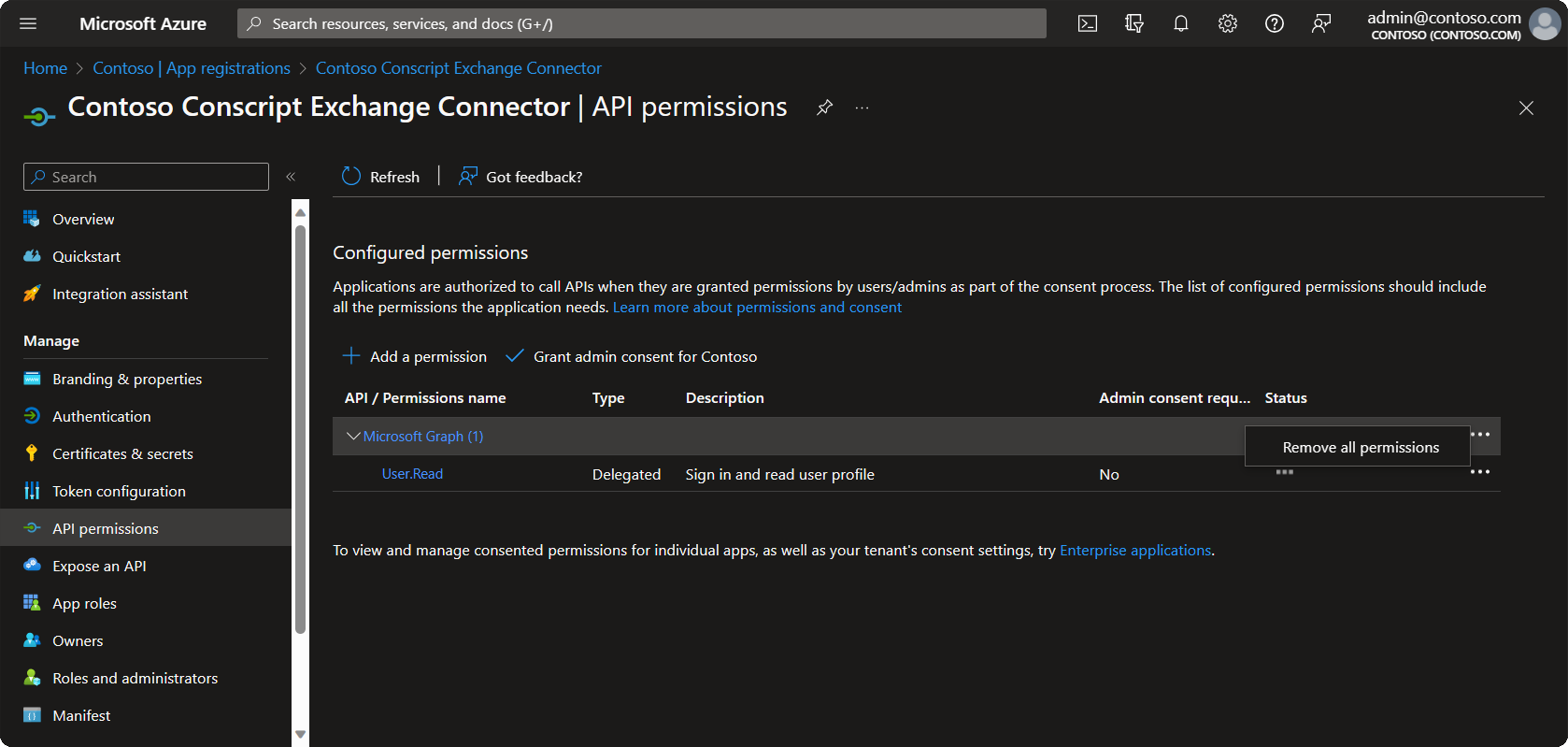Open the Manifest editor

81,715
